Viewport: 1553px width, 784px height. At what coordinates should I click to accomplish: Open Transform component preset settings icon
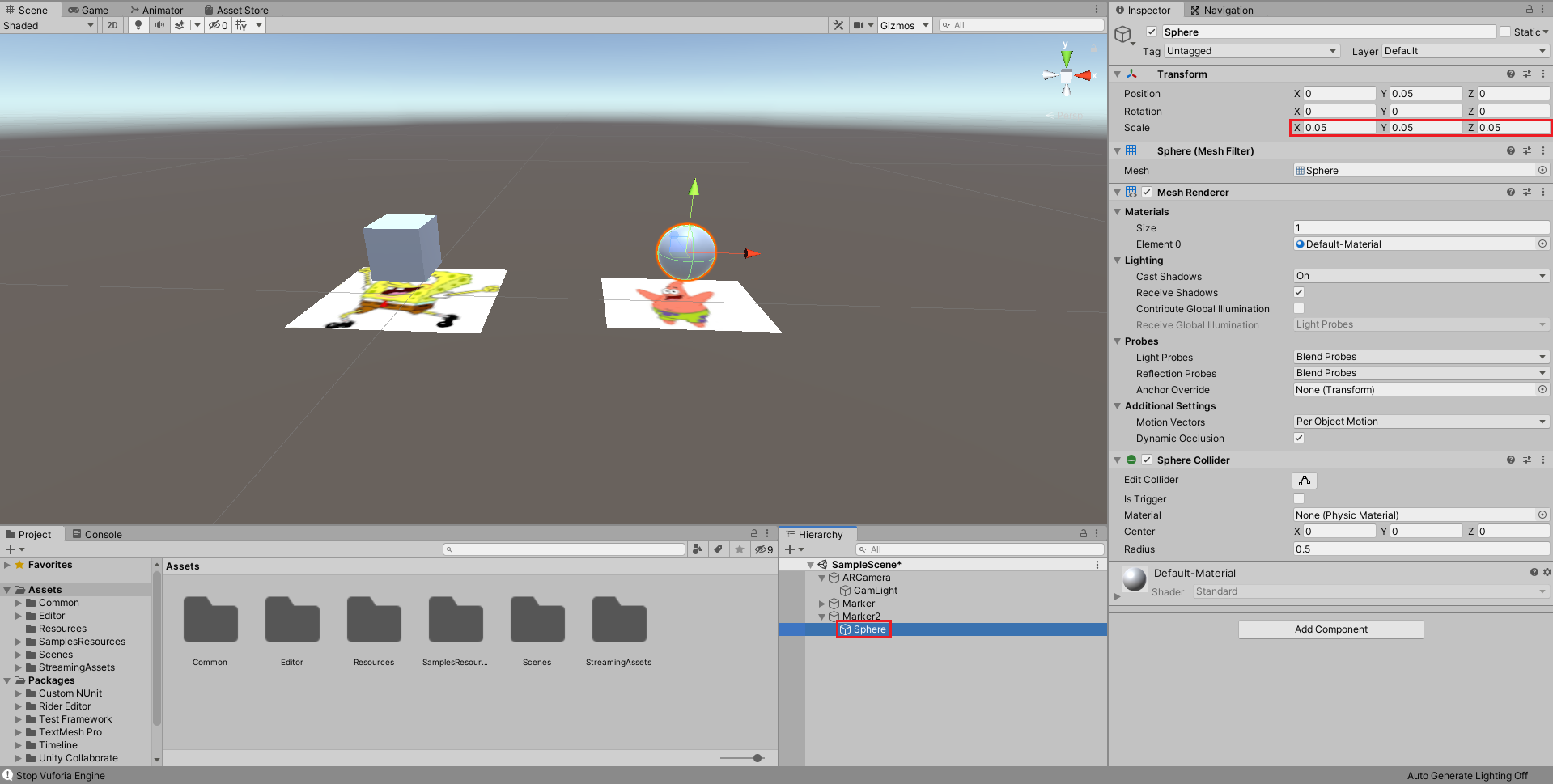pyautogui.click(x=1527, y=74)
